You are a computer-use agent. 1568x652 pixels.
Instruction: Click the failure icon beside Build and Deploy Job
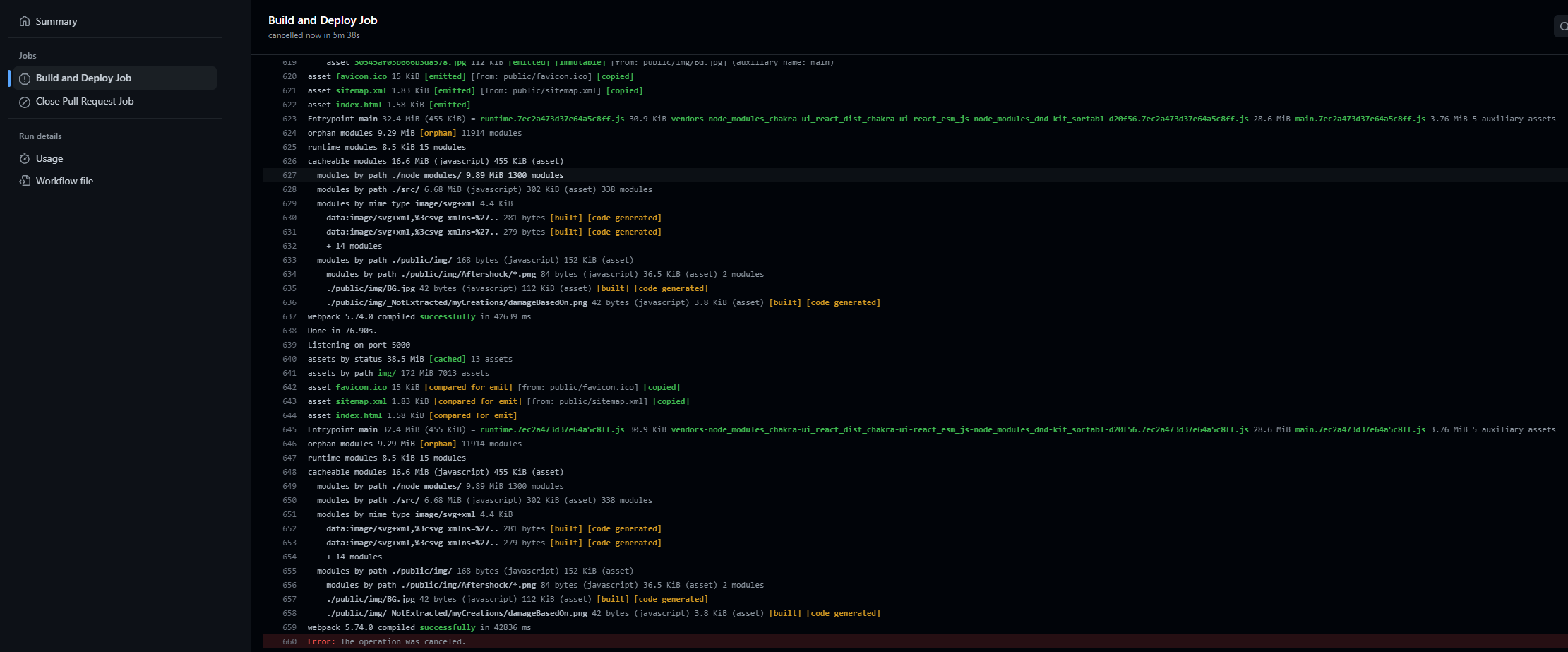(25, 78)
